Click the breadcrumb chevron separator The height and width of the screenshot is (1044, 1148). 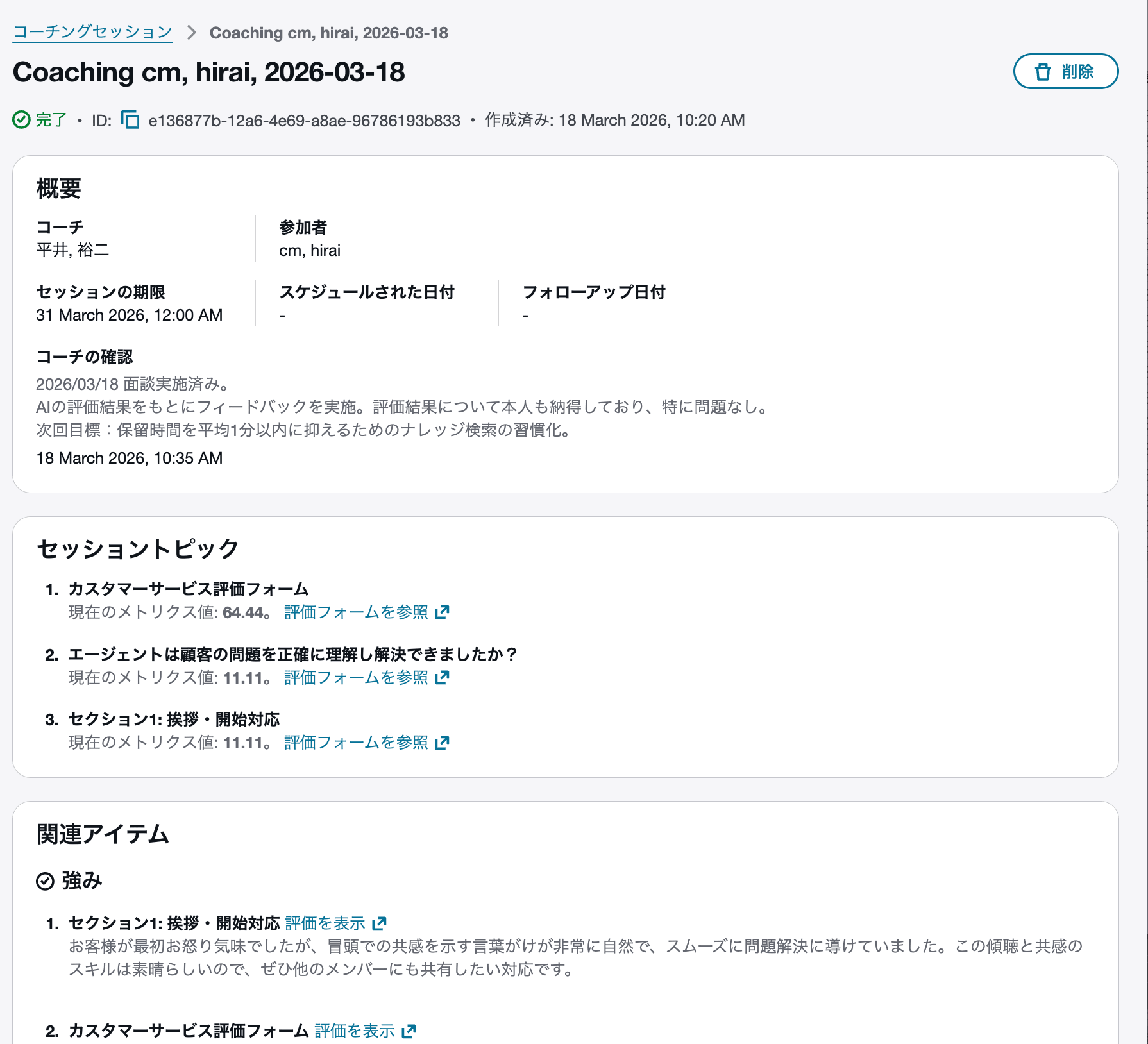(190, 32)
